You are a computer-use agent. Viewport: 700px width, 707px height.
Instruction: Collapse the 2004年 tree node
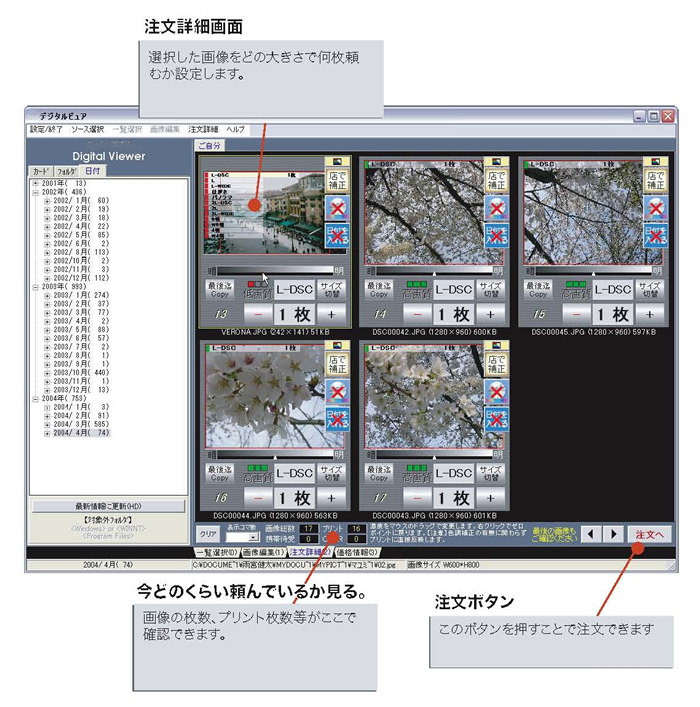(x=36, y=399)
